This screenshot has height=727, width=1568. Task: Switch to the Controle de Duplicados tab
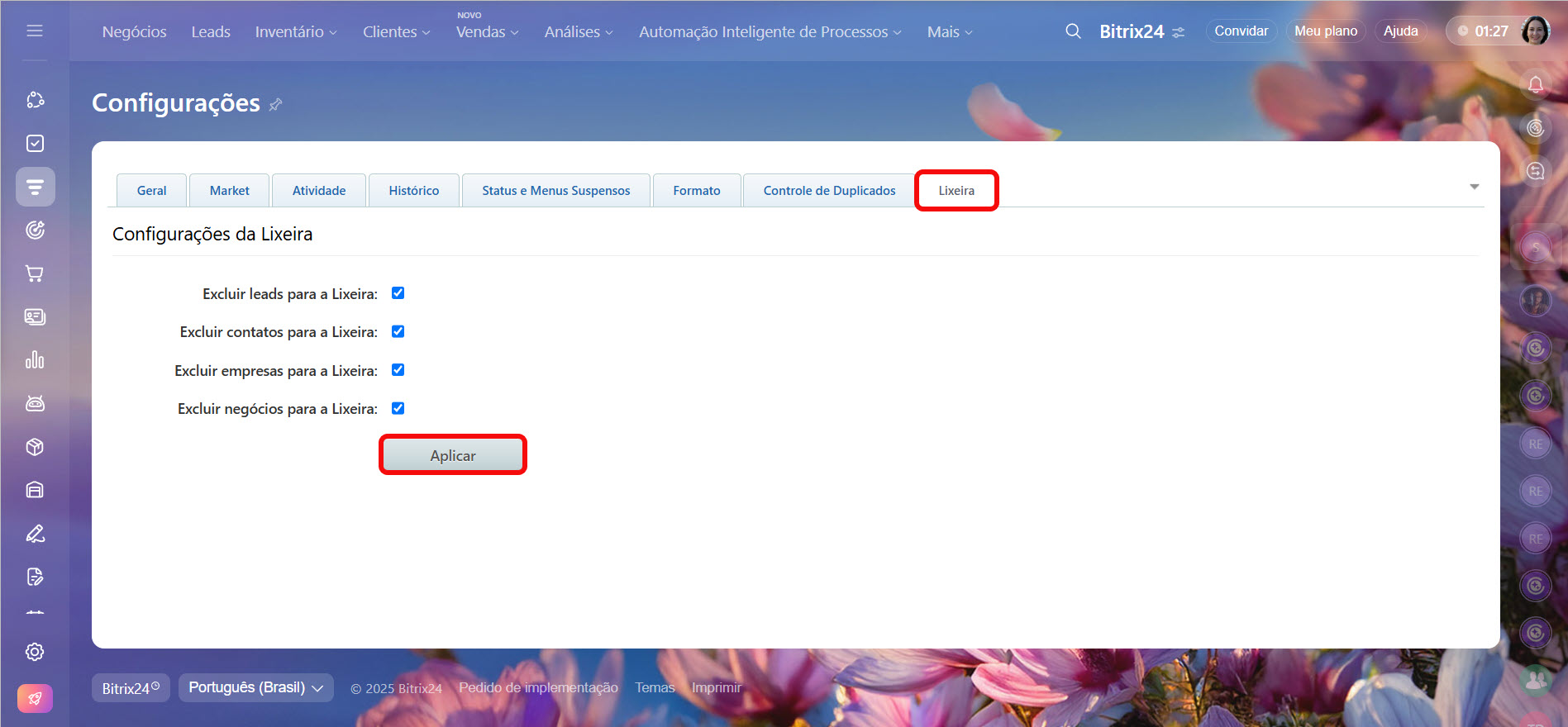pyautogui.click(x=829, y=191)
